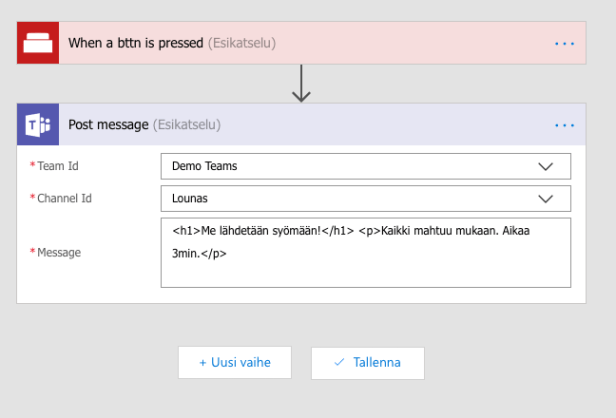Collapse the 'When a bttn is pressed' card header
Image resolution: width=616 pixels, height=418 pixels.
coord(300,43)
